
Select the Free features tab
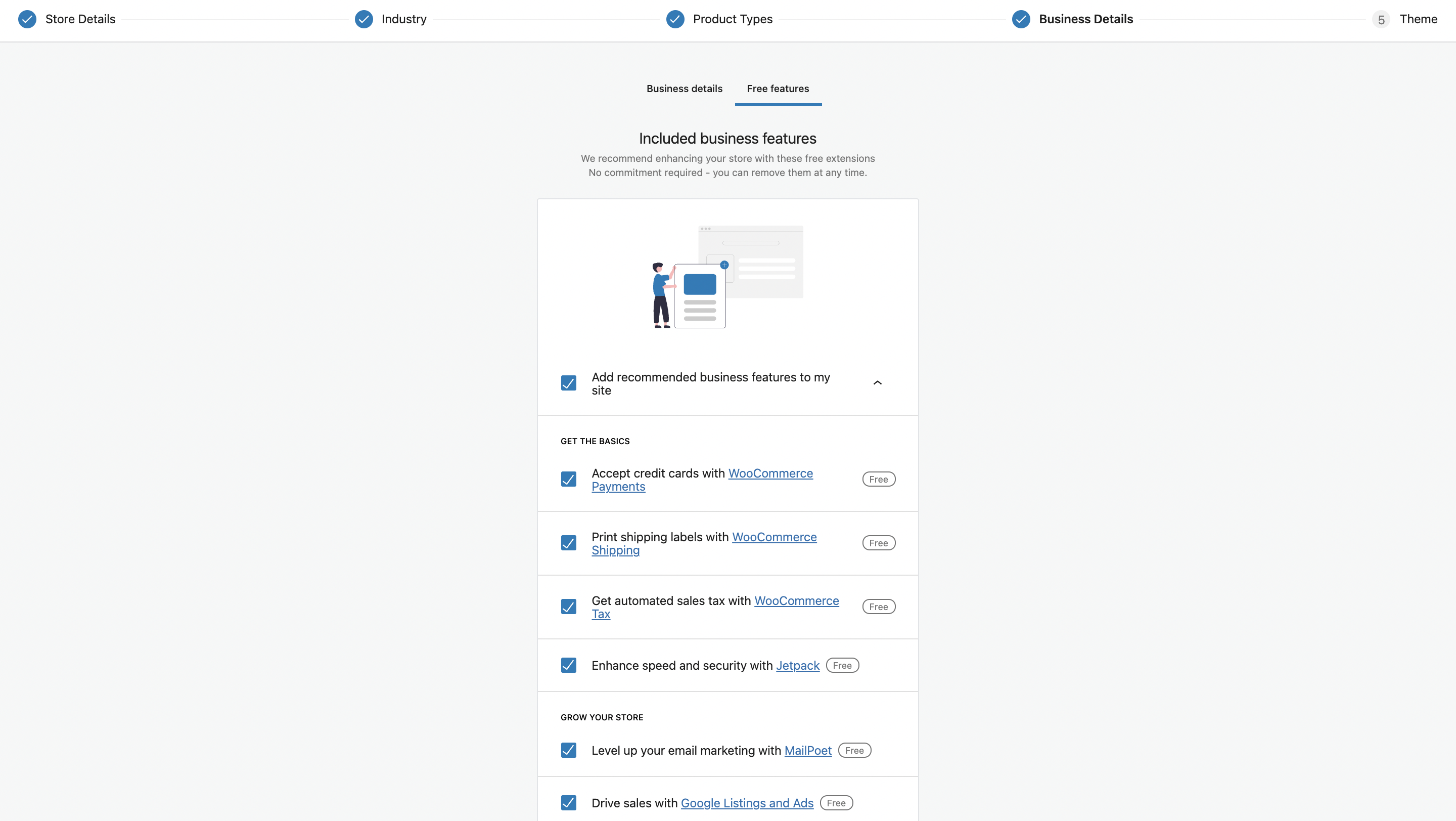[778, 89]
